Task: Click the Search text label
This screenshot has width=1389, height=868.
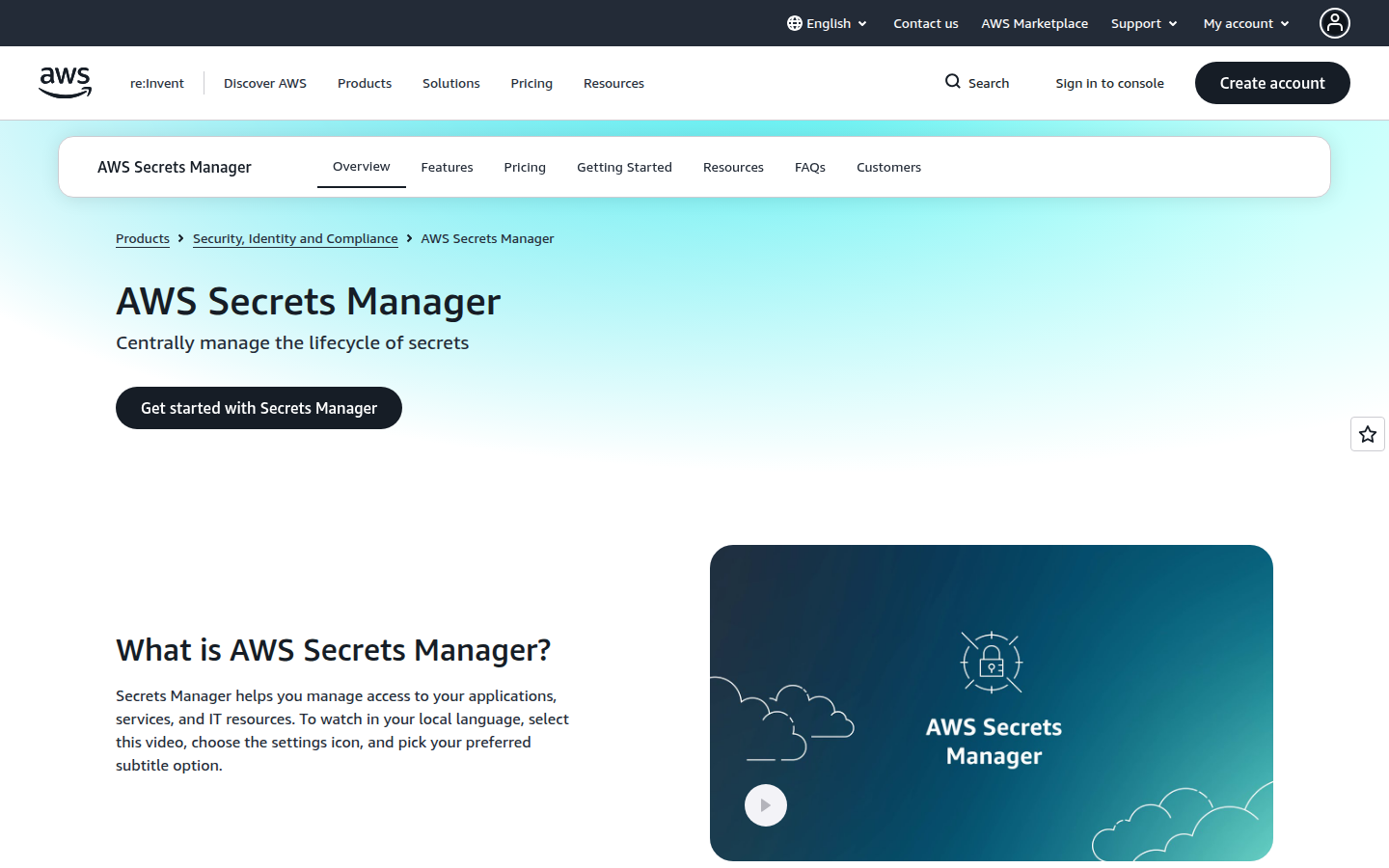Action: point(989,83)
